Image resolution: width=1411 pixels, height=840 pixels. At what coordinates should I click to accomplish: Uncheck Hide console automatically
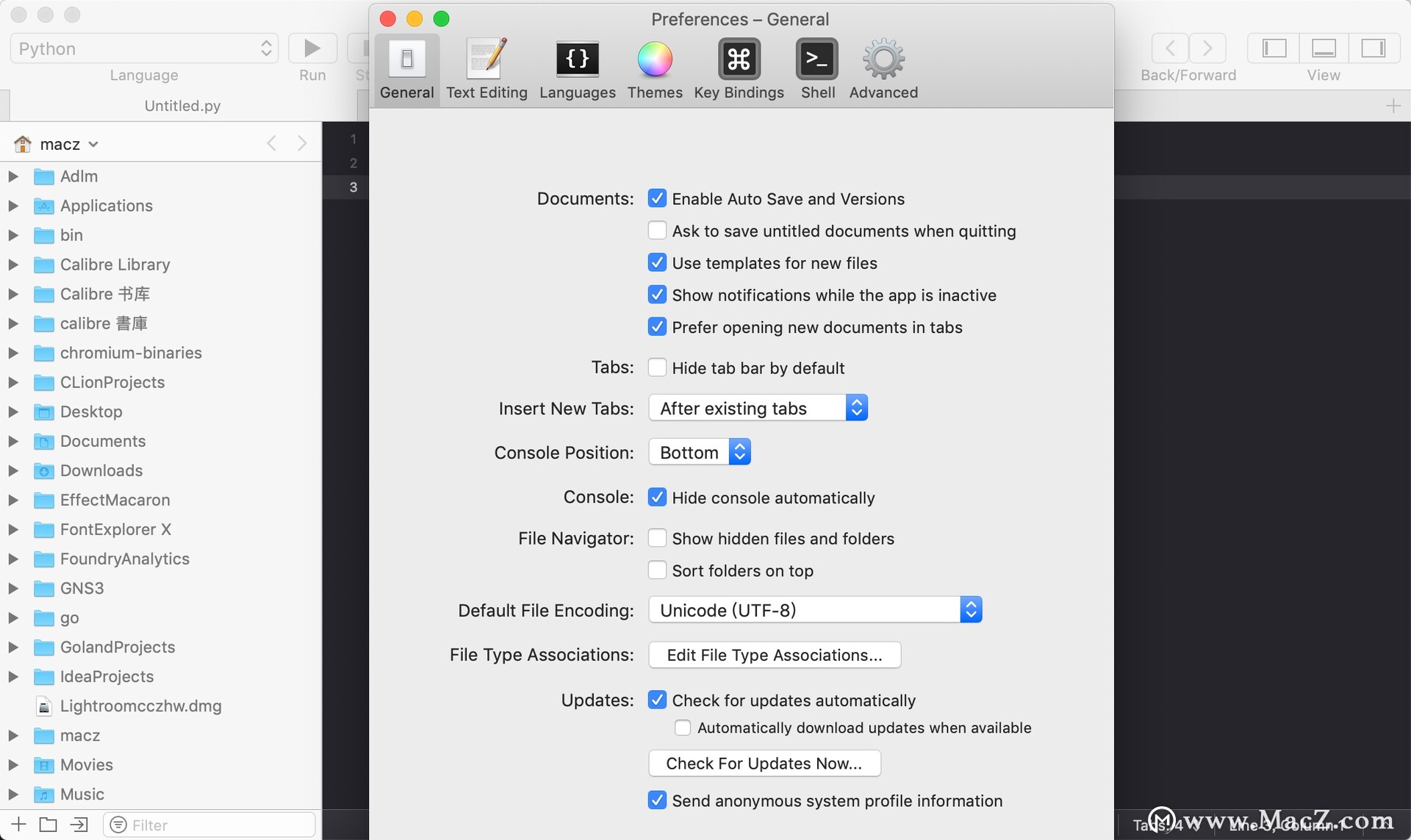pos(657,498)
